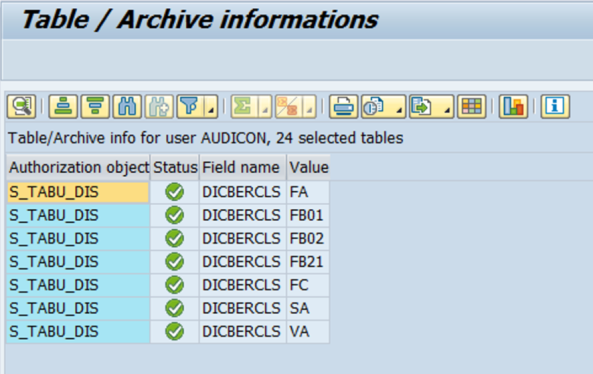Select the Status column header
The width and height of the screenshot is (593, 374).
(x=175, y=167)
